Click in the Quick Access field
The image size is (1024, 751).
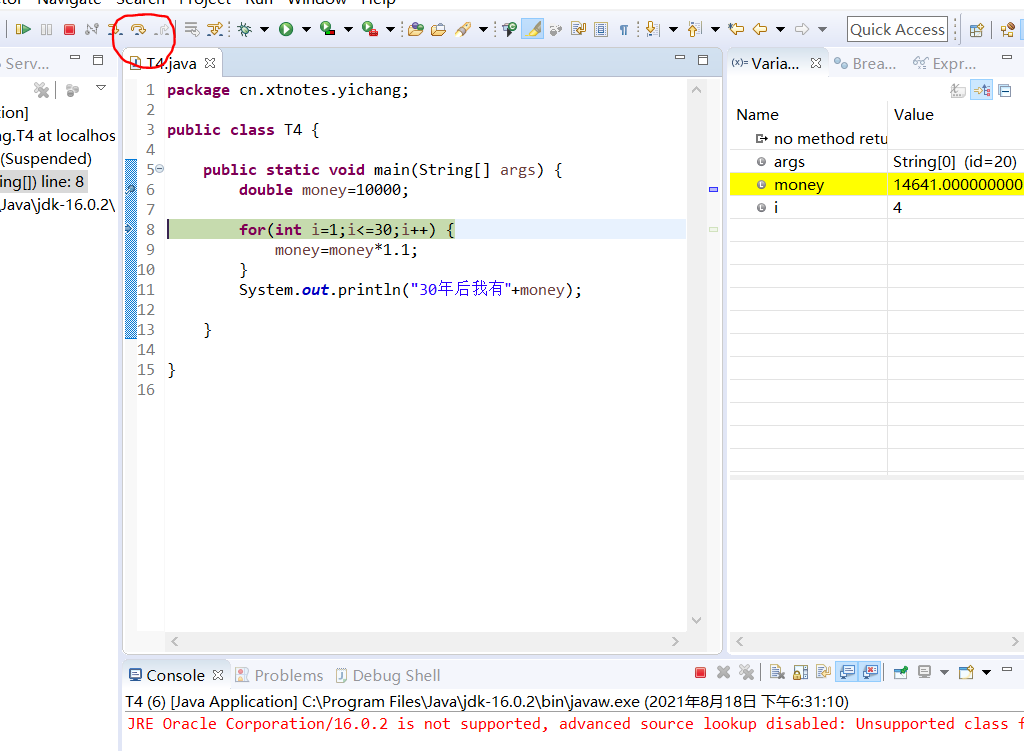pyautogui.click(x=897, y=29)
